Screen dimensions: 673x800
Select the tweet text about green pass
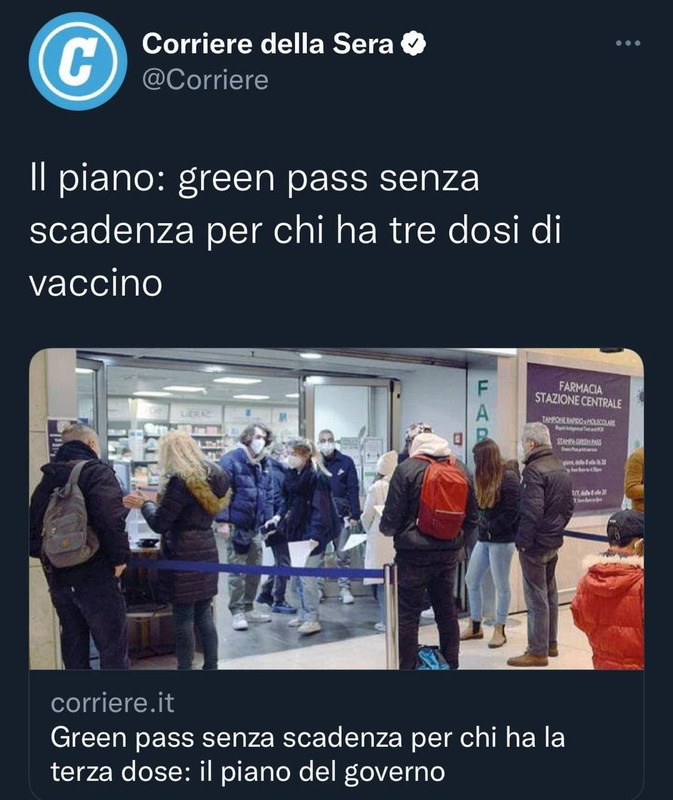pos(295,231)
